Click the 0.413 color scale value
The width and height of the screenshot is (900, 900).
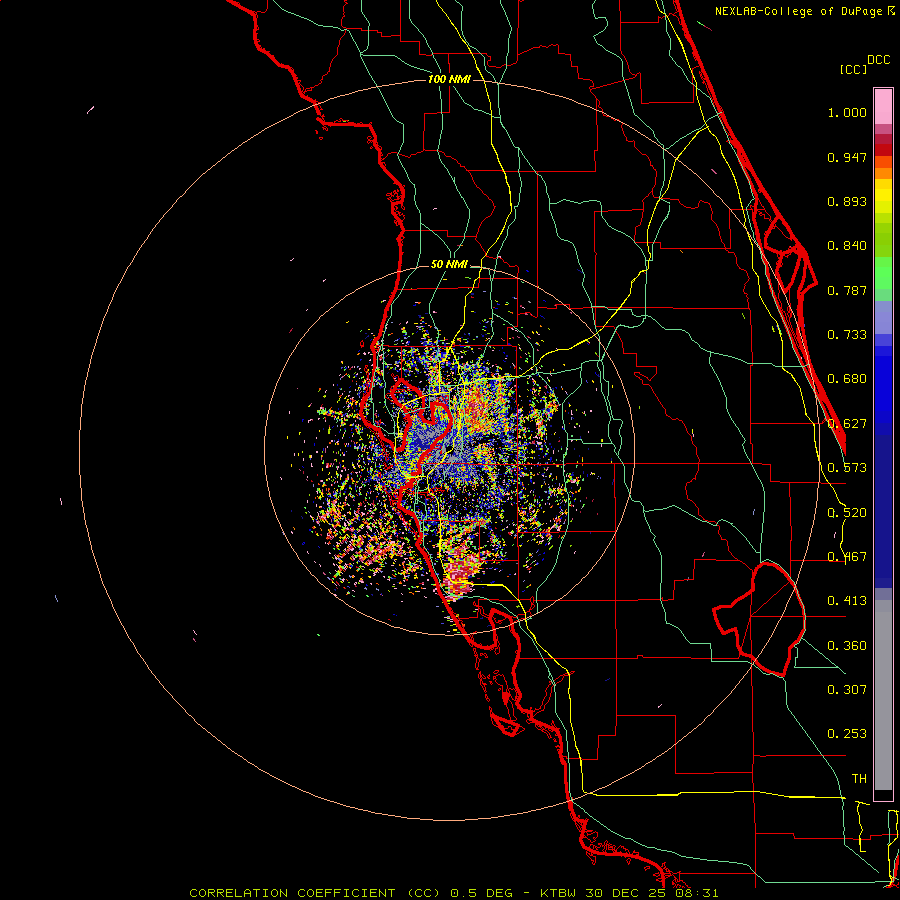[847, 601]
